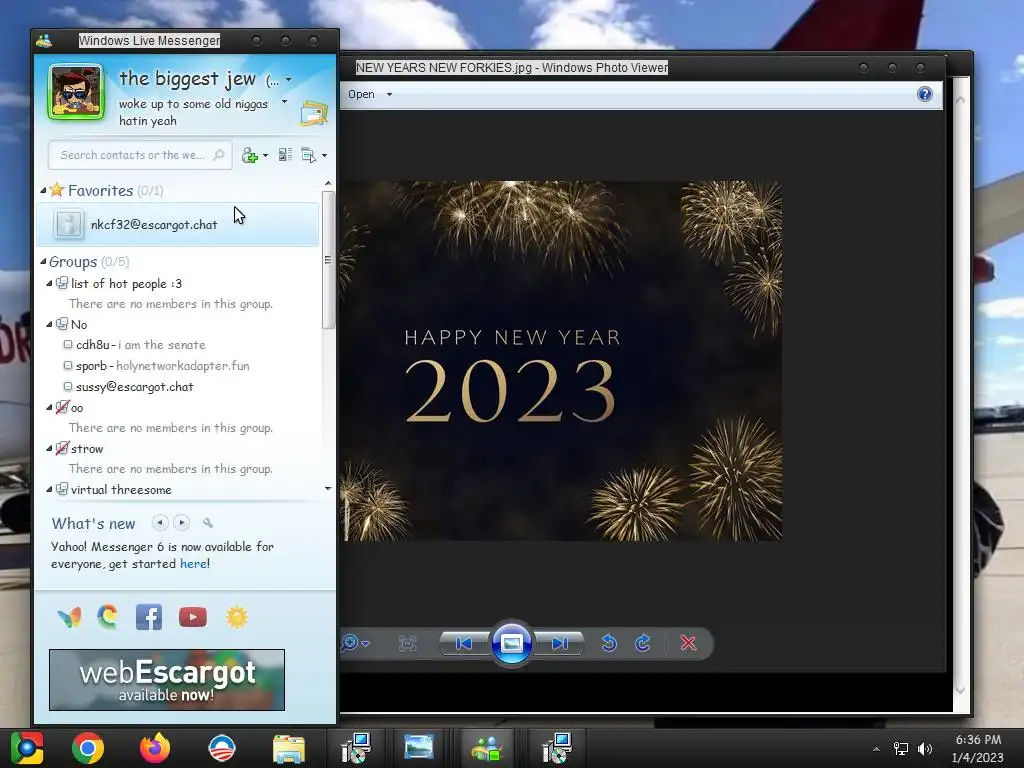Click the 'Search contacts or the web' field
Image resolution: width=1024 pixels, height=768 pixels.
coord(140,155)
